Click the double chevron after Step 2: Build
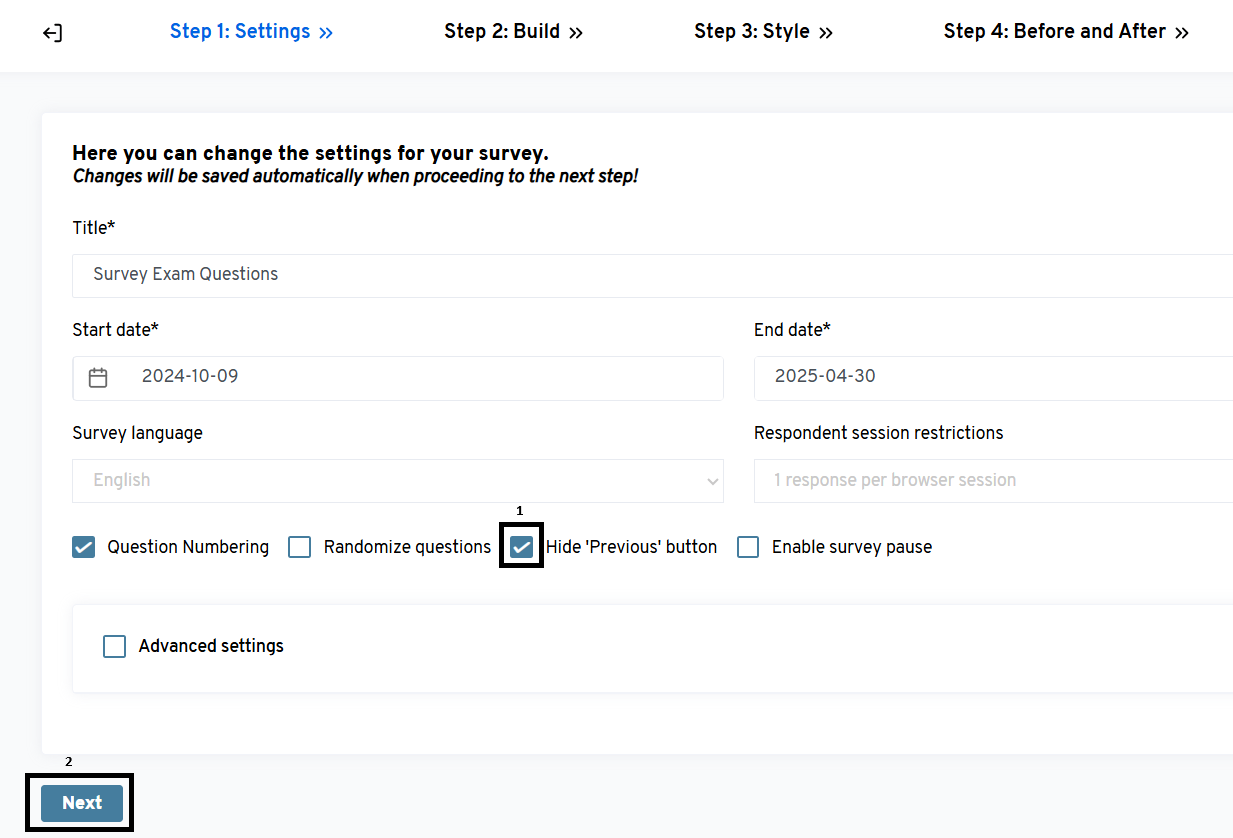 click(x=576, y=33)
